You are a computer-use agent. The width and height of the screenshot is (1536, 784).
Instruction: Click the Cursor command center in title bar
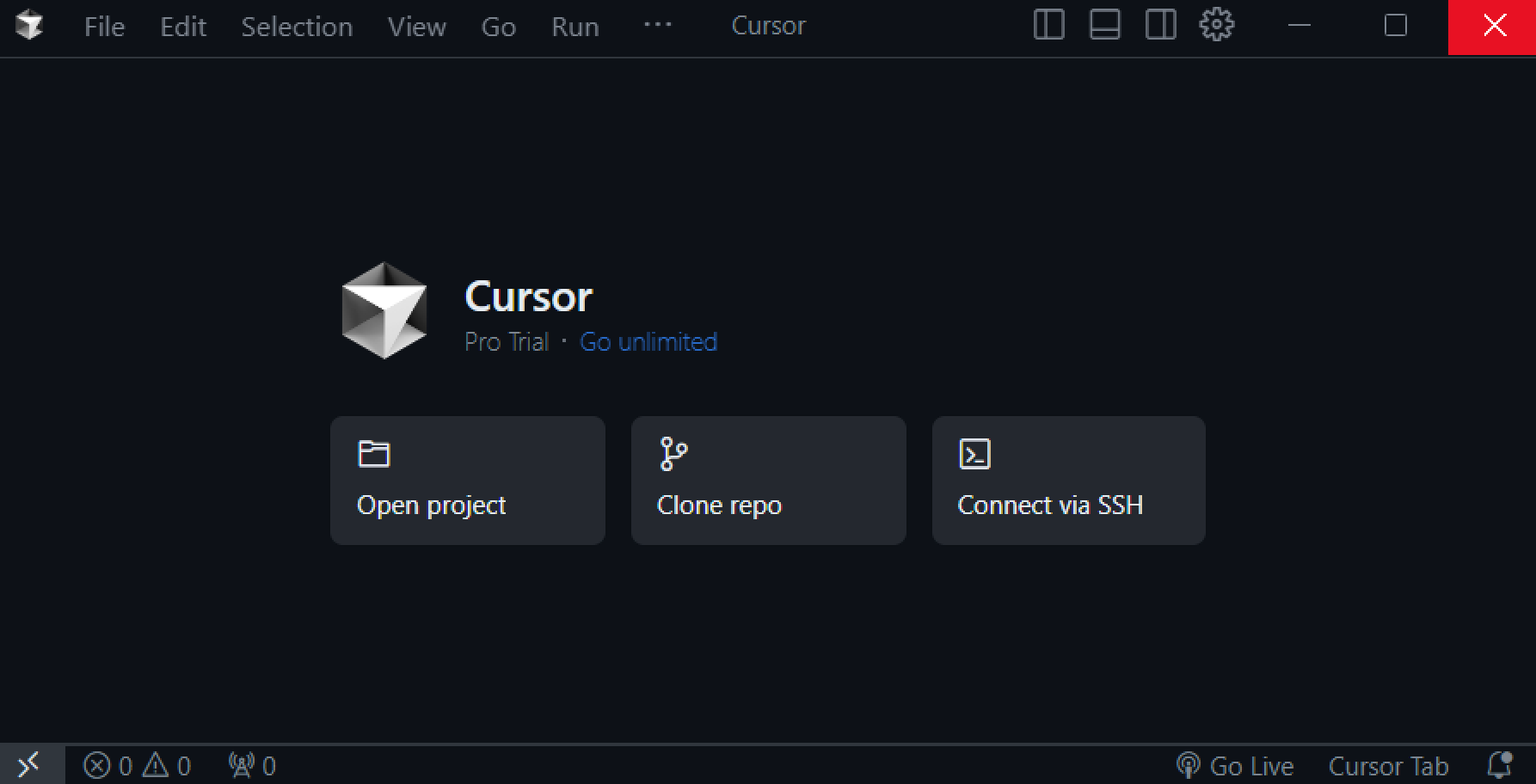pos(767,25)
